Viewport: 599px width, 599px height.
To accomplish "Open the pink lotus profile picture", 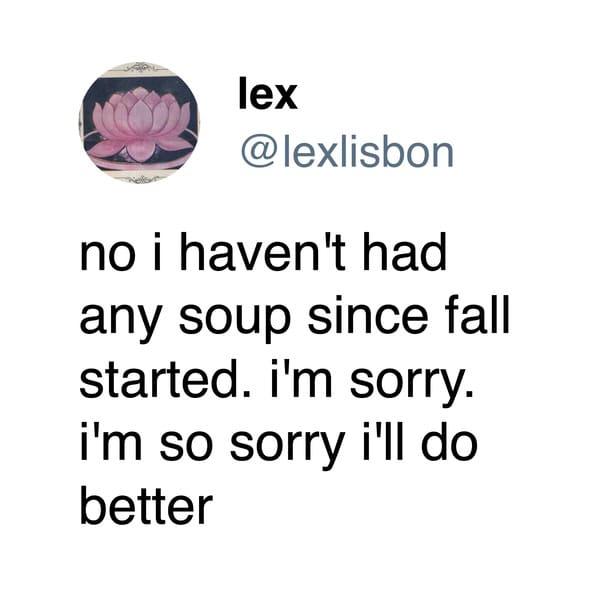I will click(139, 122).
